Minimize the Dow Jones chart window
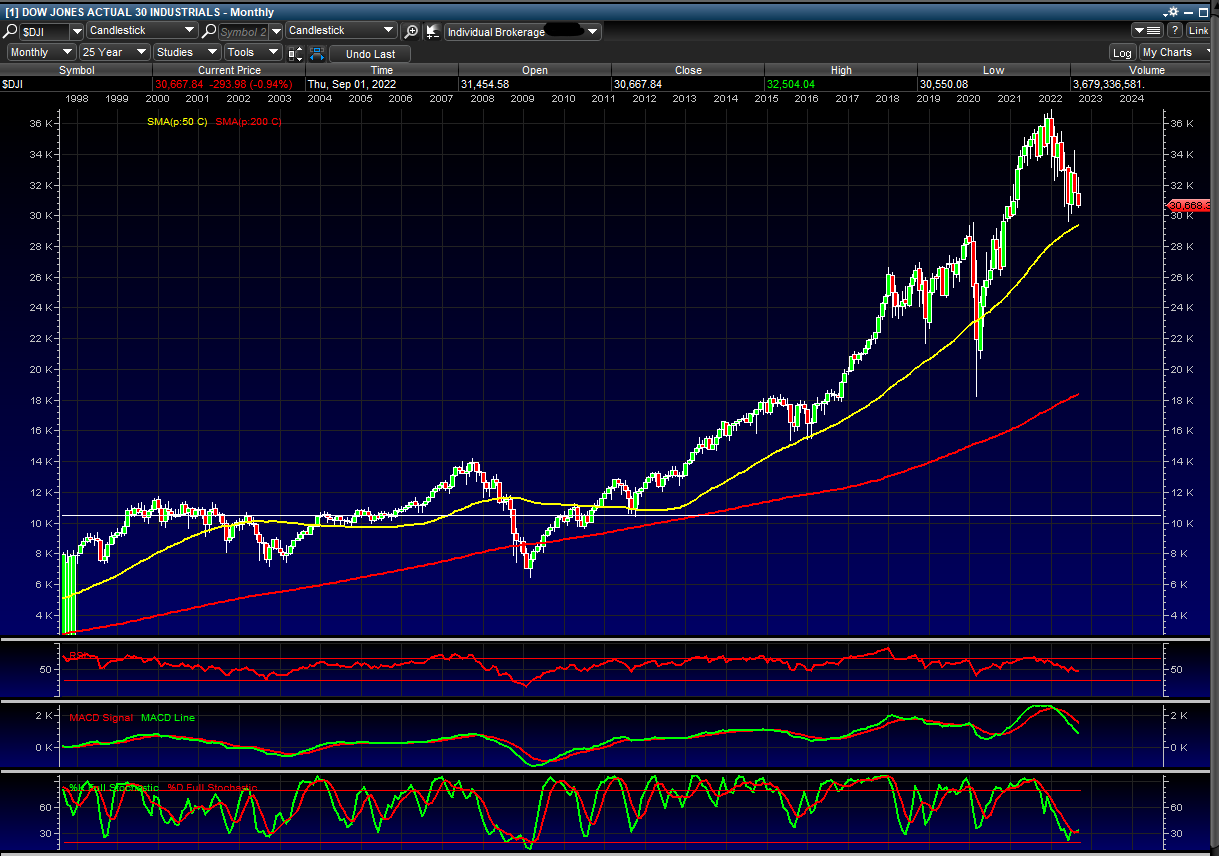 (x=1187, y=12)
